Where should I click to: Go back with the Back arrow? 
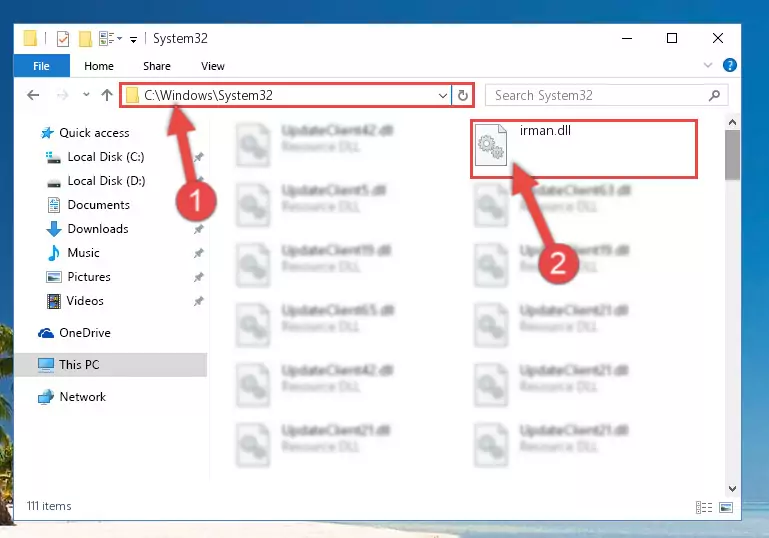coord(33,95)
